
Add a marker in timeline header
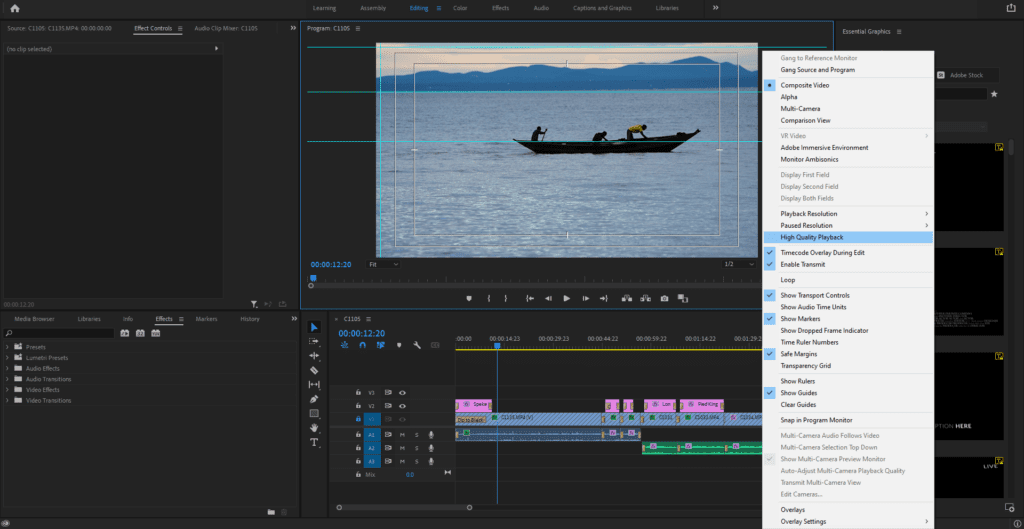pos(399,345)
